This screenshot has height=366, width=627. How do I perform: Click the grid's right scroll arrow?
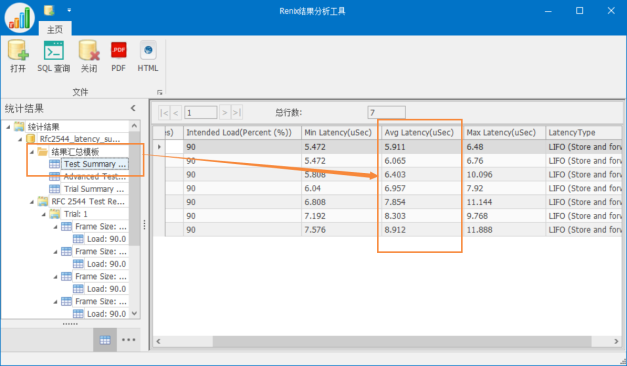click(x=616, y=341)
